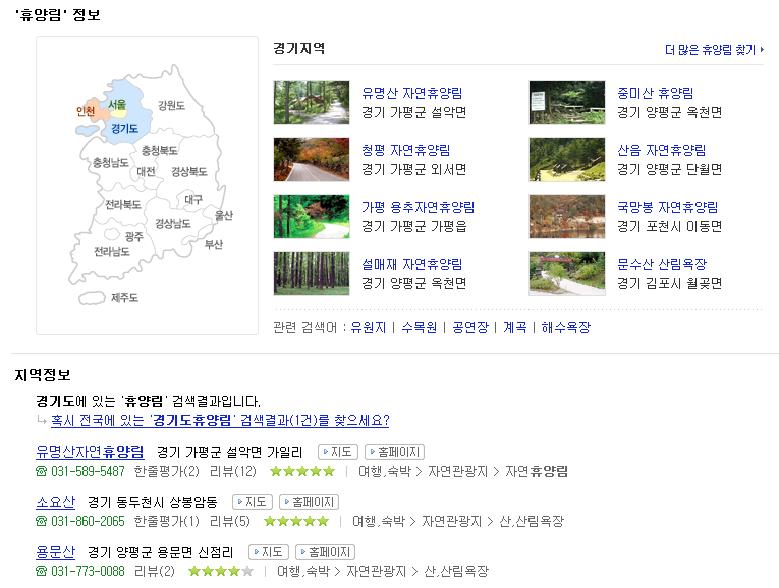Select 광주 on the map
This screenshot has height=588, width=779.
click(134, 236)
